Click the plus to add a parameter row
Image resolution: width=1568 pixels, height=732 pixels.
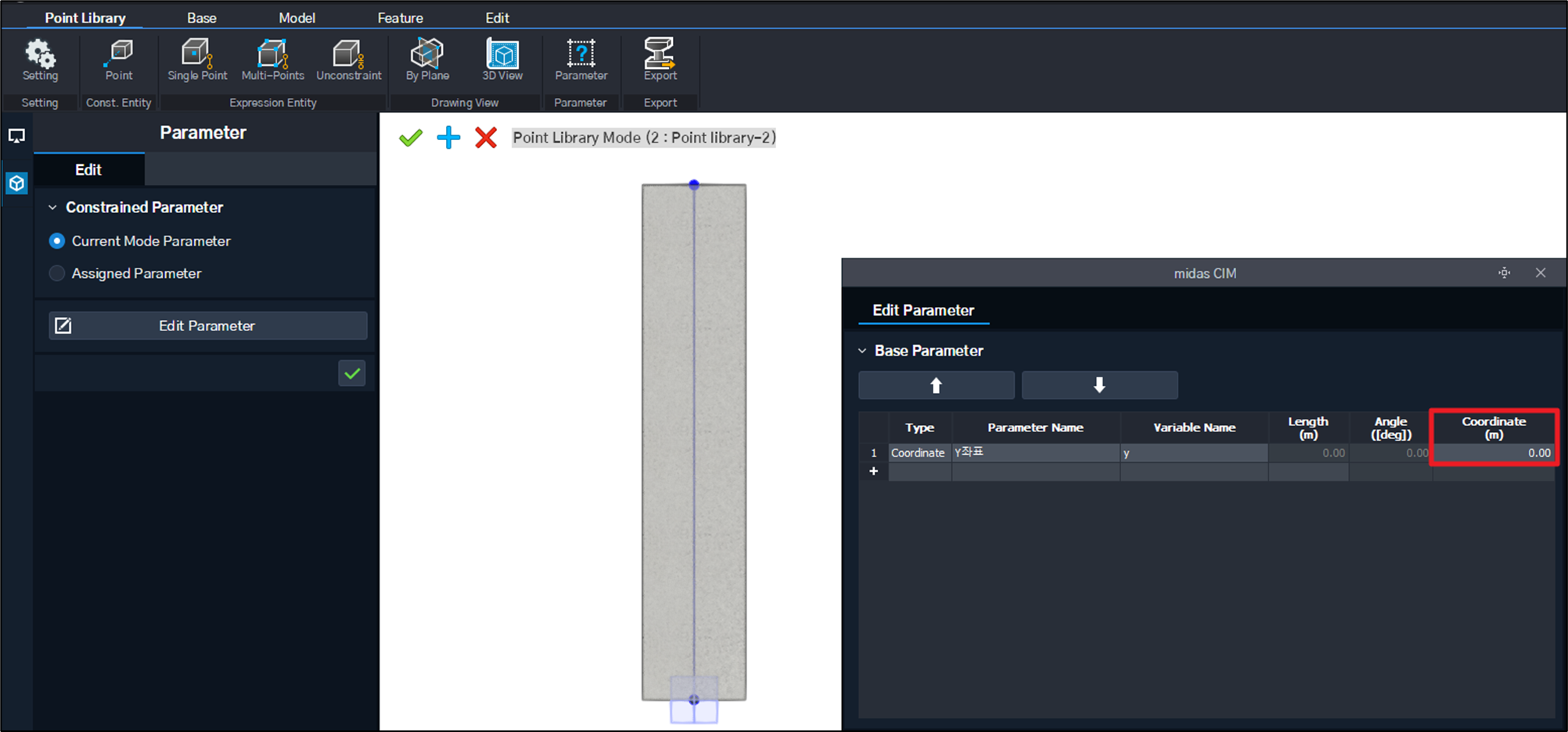click(x=874, y=471)
